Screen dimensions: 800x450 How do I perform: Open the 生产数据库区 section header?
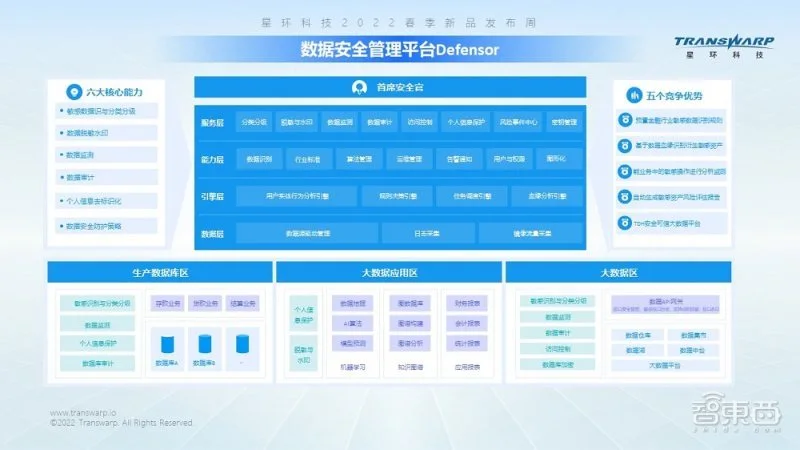(159, 272)
